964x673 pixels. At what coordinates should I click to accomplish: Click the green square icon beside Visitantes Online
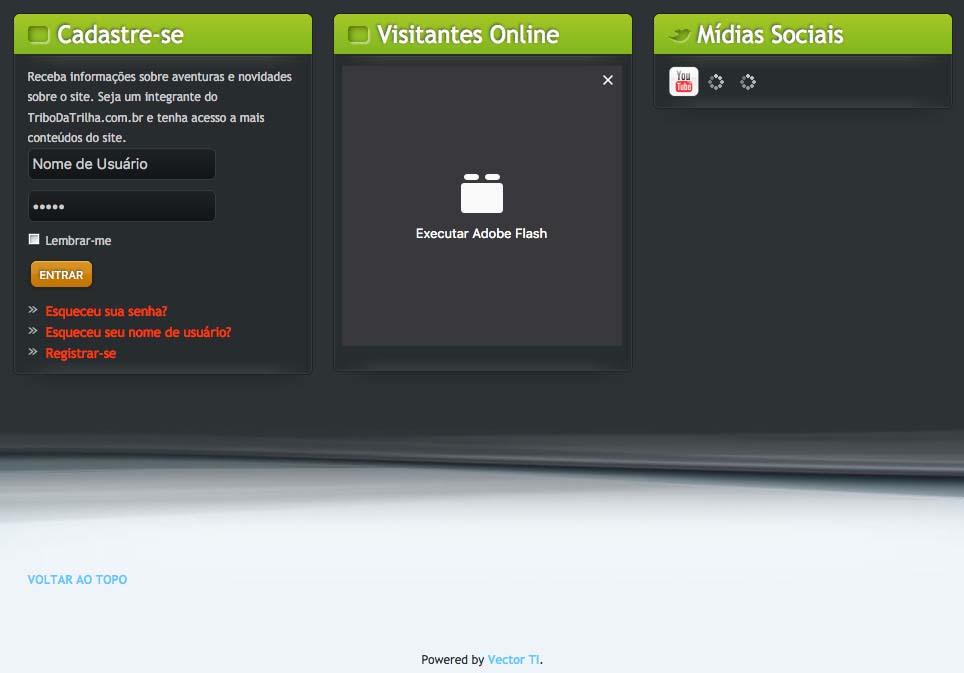[358, 35]
